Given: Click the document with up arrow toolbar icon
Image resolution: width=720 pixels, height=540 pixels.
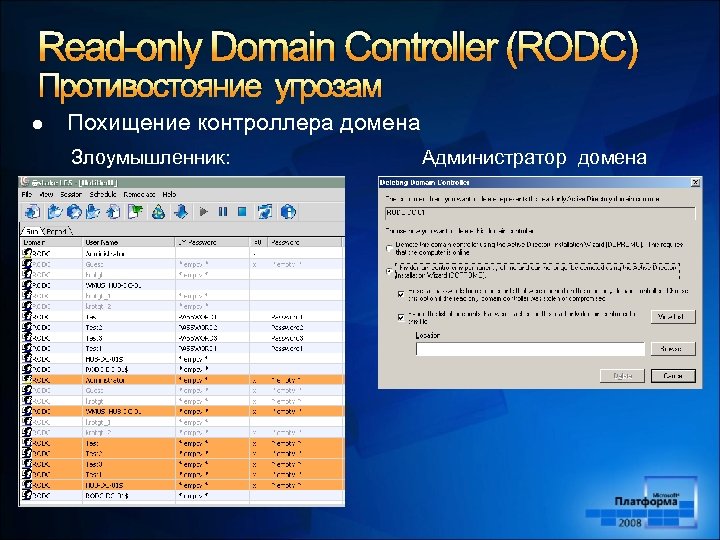Looking at the screenshot, I should click(113, 212).
